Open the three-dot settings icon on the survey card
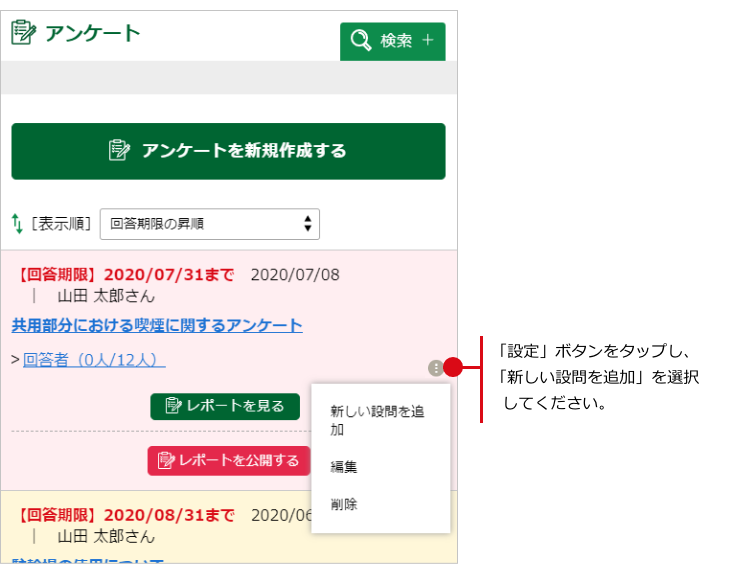Viewport: 750px width, 574px height. [435, 367]
